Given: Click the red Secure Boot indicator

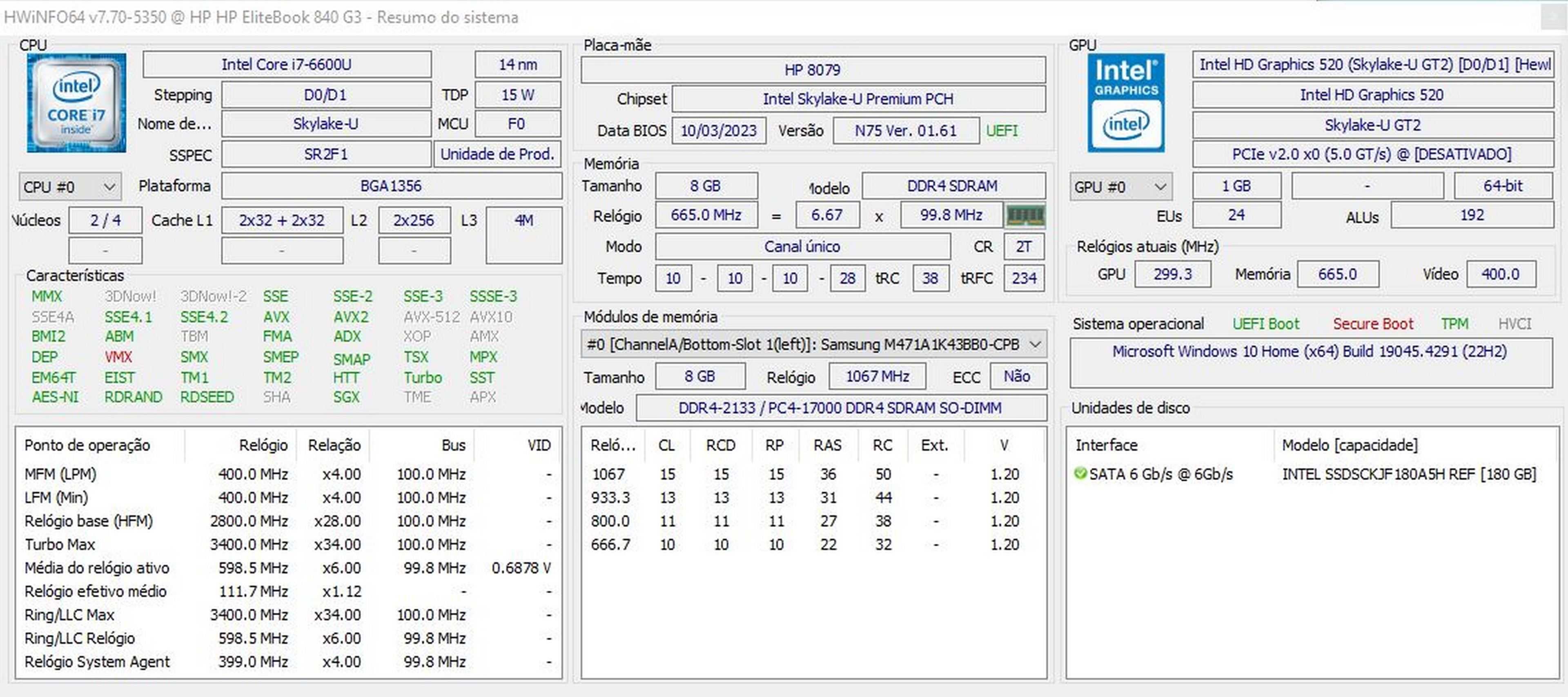Looking at the screenshot, I should click(1373, 324).
